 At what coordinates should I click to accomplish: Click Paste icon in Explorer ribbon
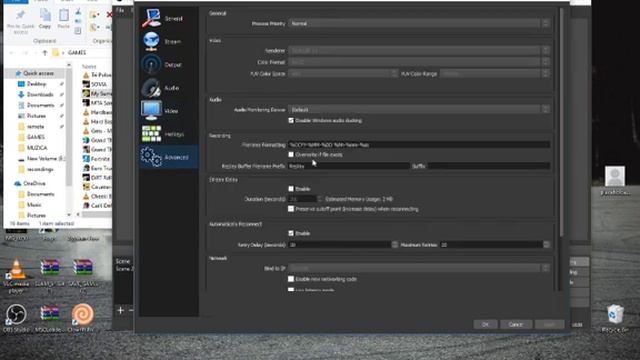(x=63, y=19)
